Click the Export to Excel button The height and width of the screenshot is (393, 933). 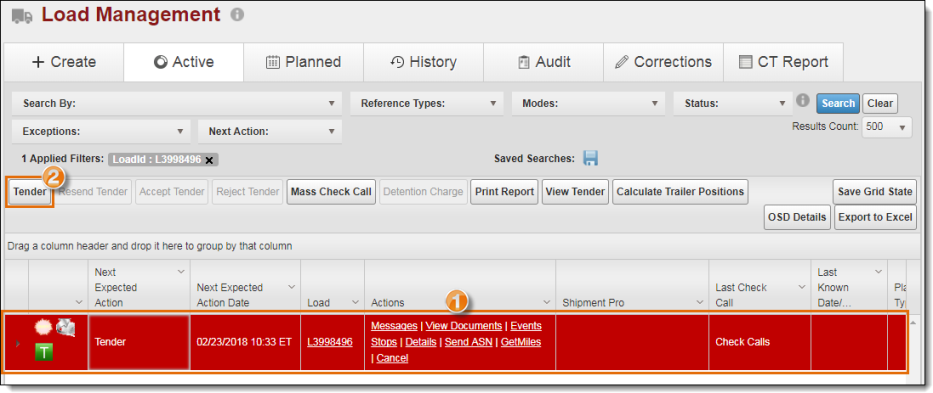click(x=875, y=217)
